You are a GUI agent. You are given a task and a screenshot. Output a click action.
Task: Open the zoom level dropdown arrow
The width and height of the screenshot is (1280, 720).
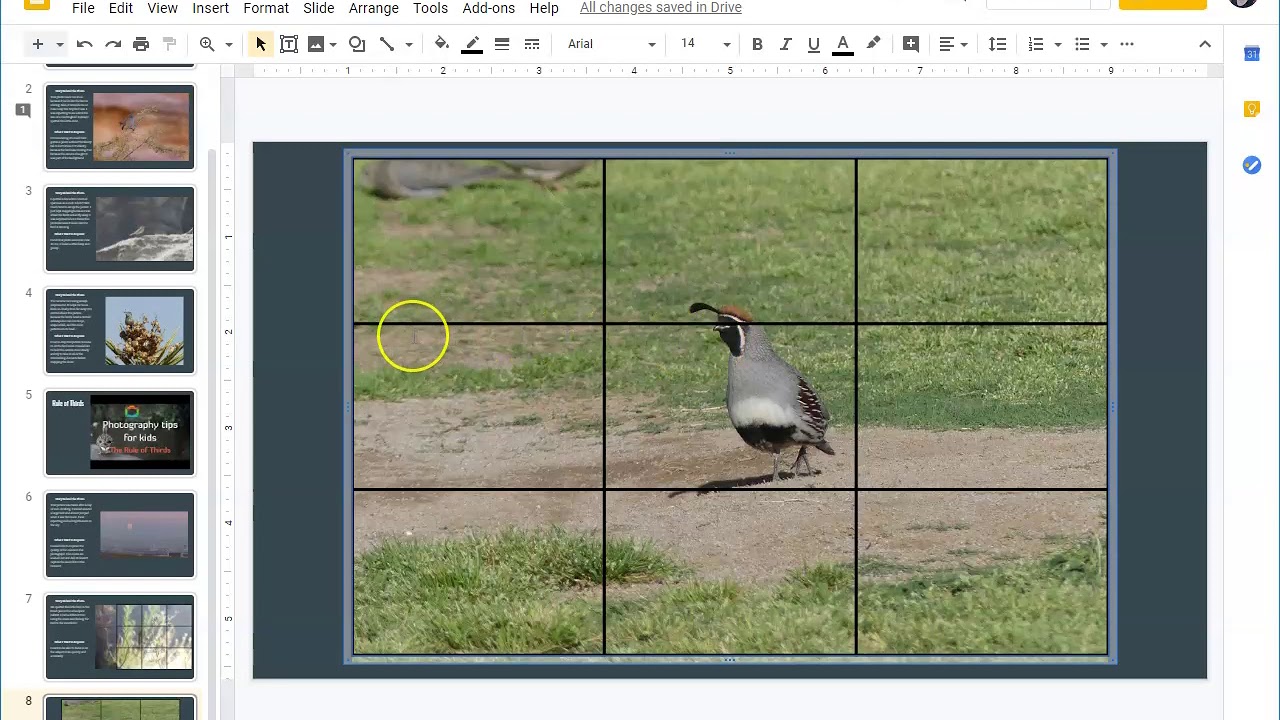pos(229,44)
